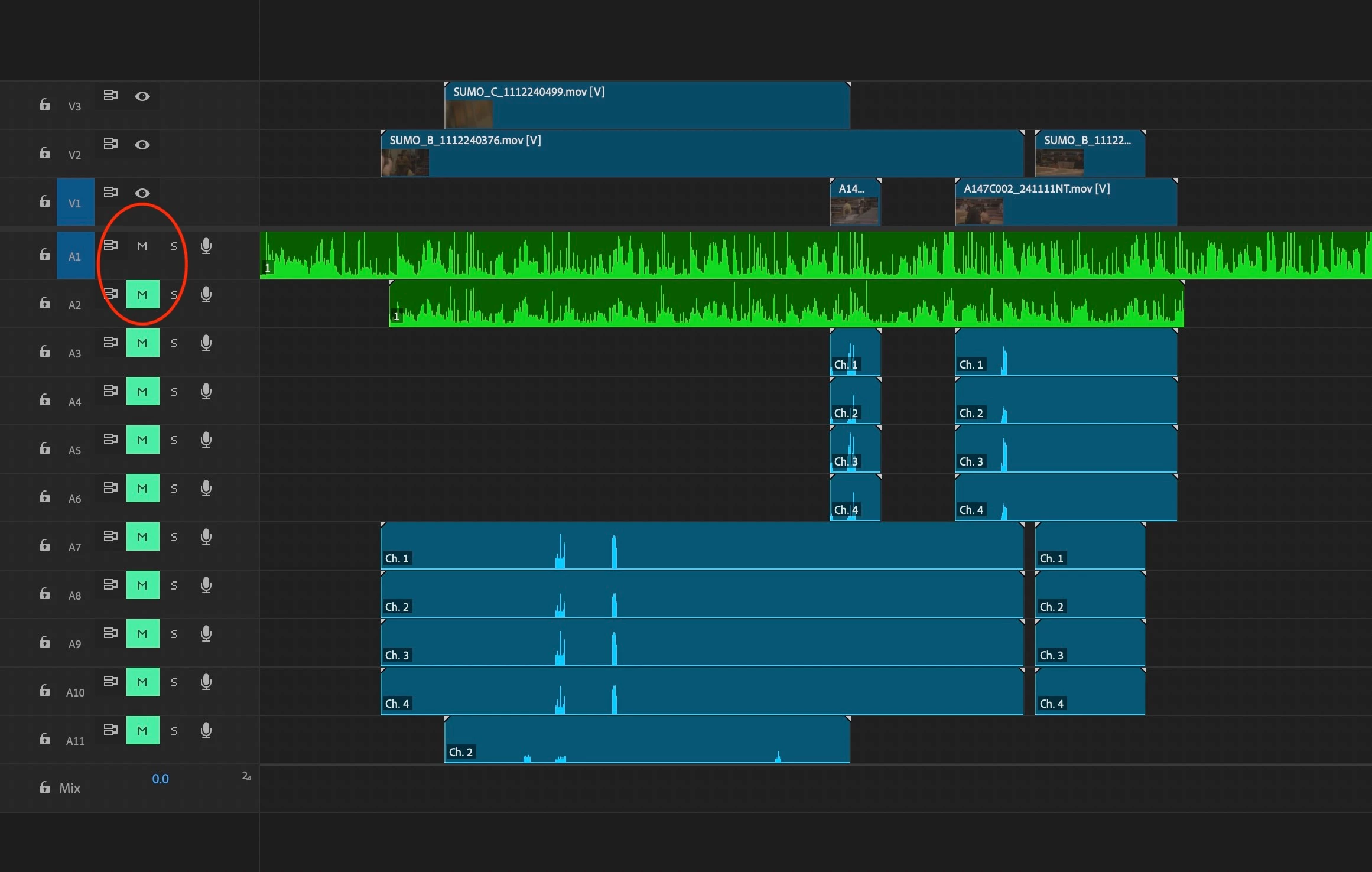Select V1 track target header

(x=75, y=203)
